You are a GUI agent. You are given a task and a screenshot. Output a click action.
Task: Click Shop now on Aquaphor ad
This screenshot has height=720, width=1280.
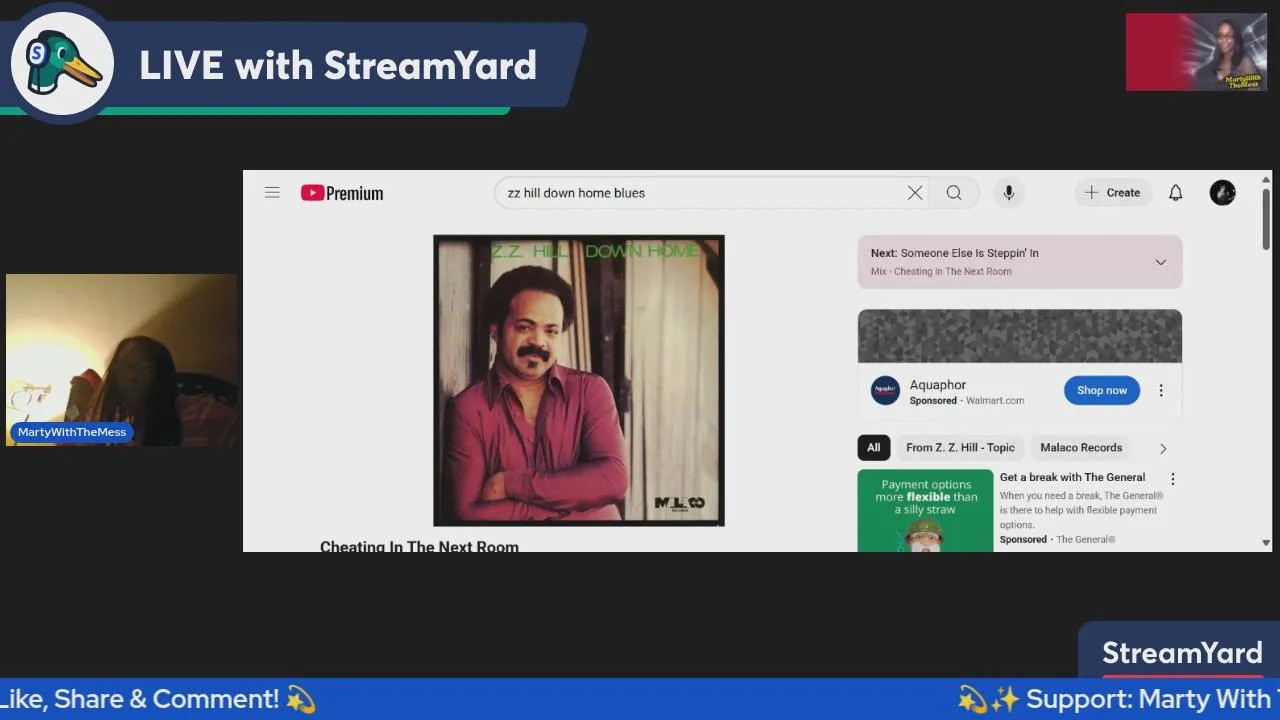(1102, 391)
